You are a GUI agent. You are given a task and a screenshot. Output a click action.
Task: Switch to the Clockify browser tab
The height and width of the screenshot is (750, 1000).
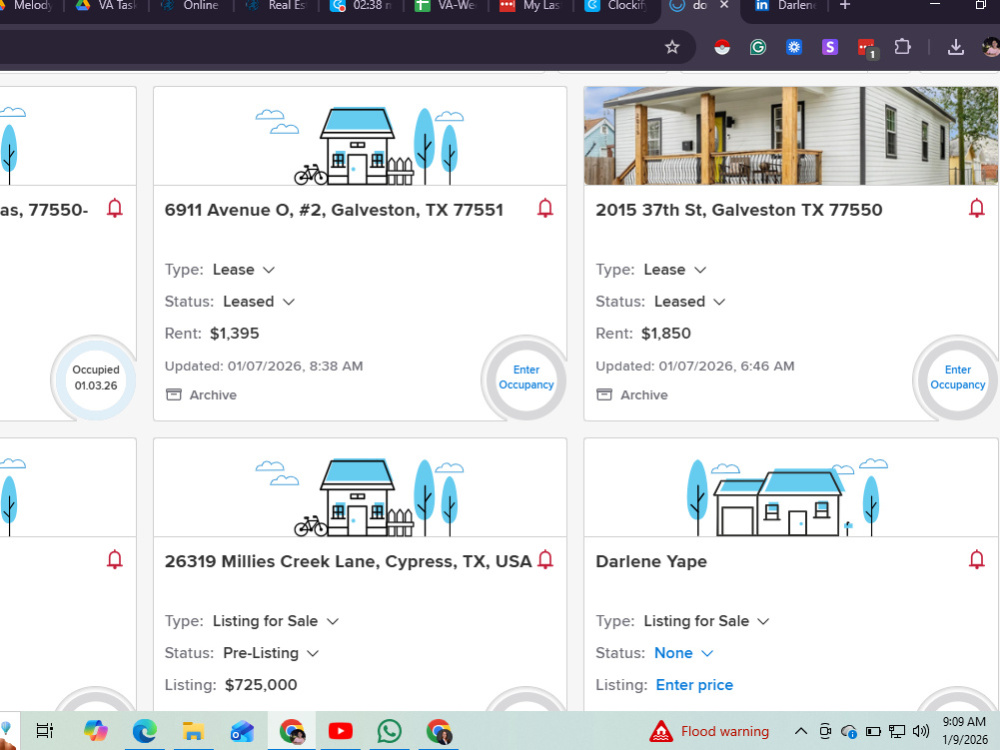617,6
